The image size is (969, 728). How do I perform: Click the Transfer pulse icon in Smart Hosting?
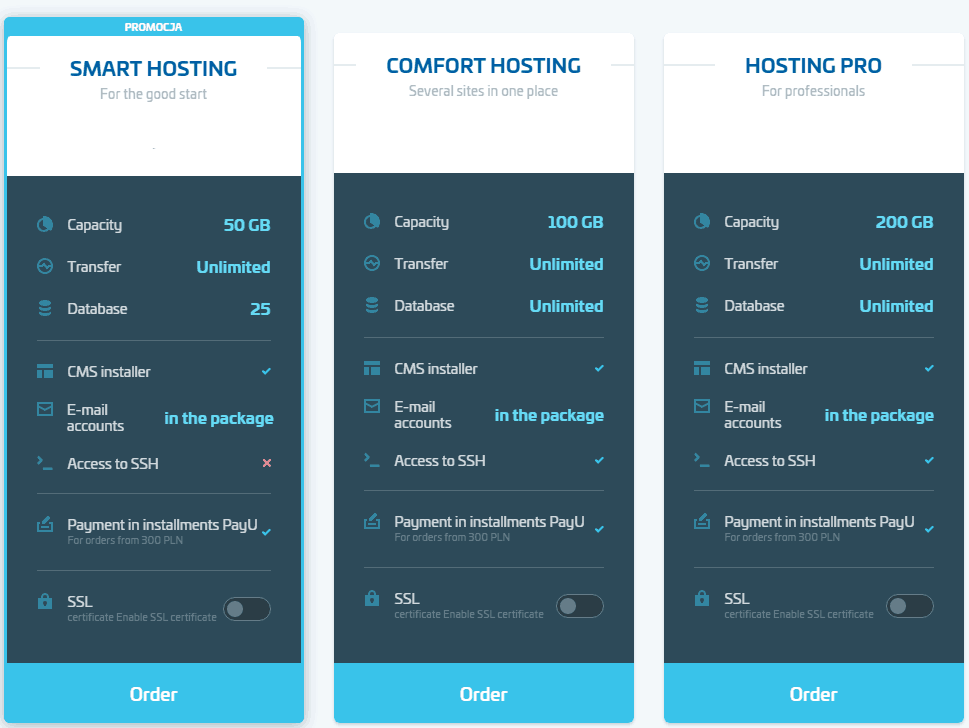click(44, 266)
